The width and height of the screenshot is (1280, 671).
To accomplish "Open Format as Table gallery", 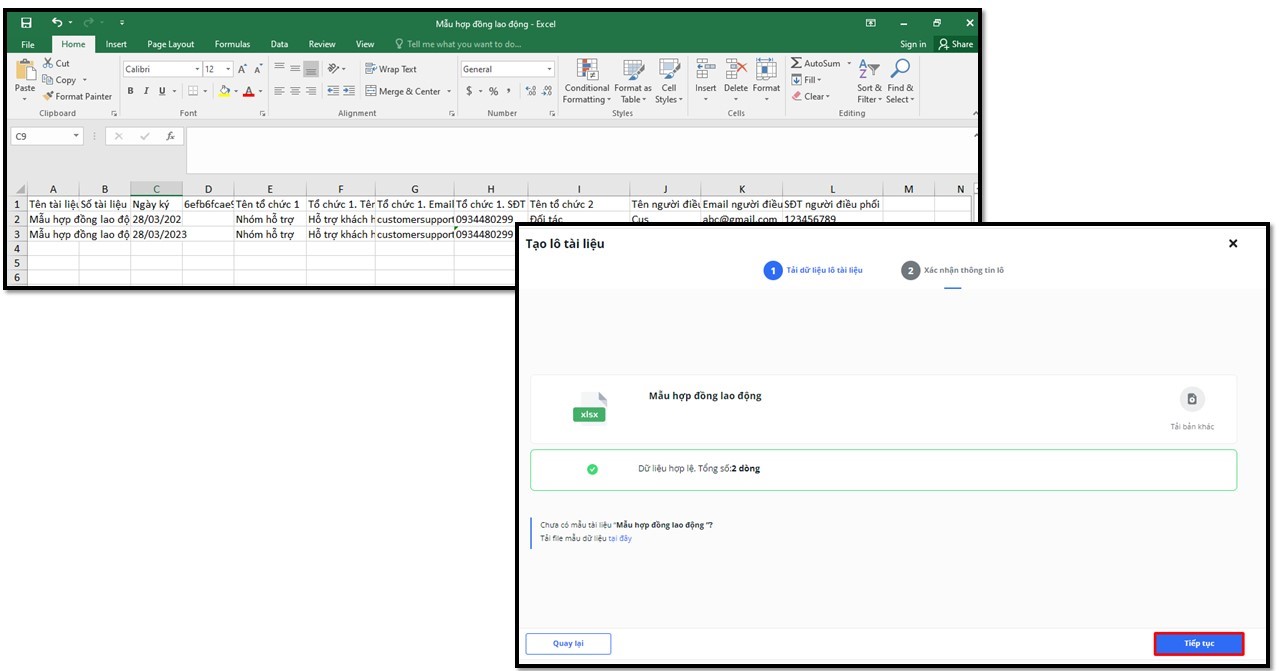I will coord(633,81).
